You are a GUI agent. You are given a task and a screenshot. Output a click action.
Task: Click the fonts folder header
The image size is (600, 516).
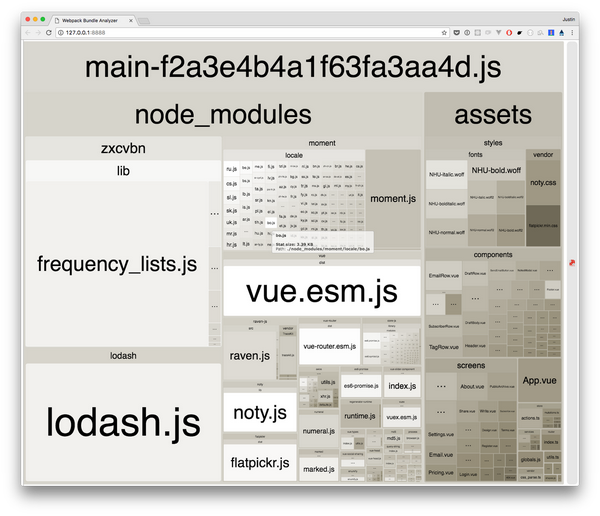point(475,155)
